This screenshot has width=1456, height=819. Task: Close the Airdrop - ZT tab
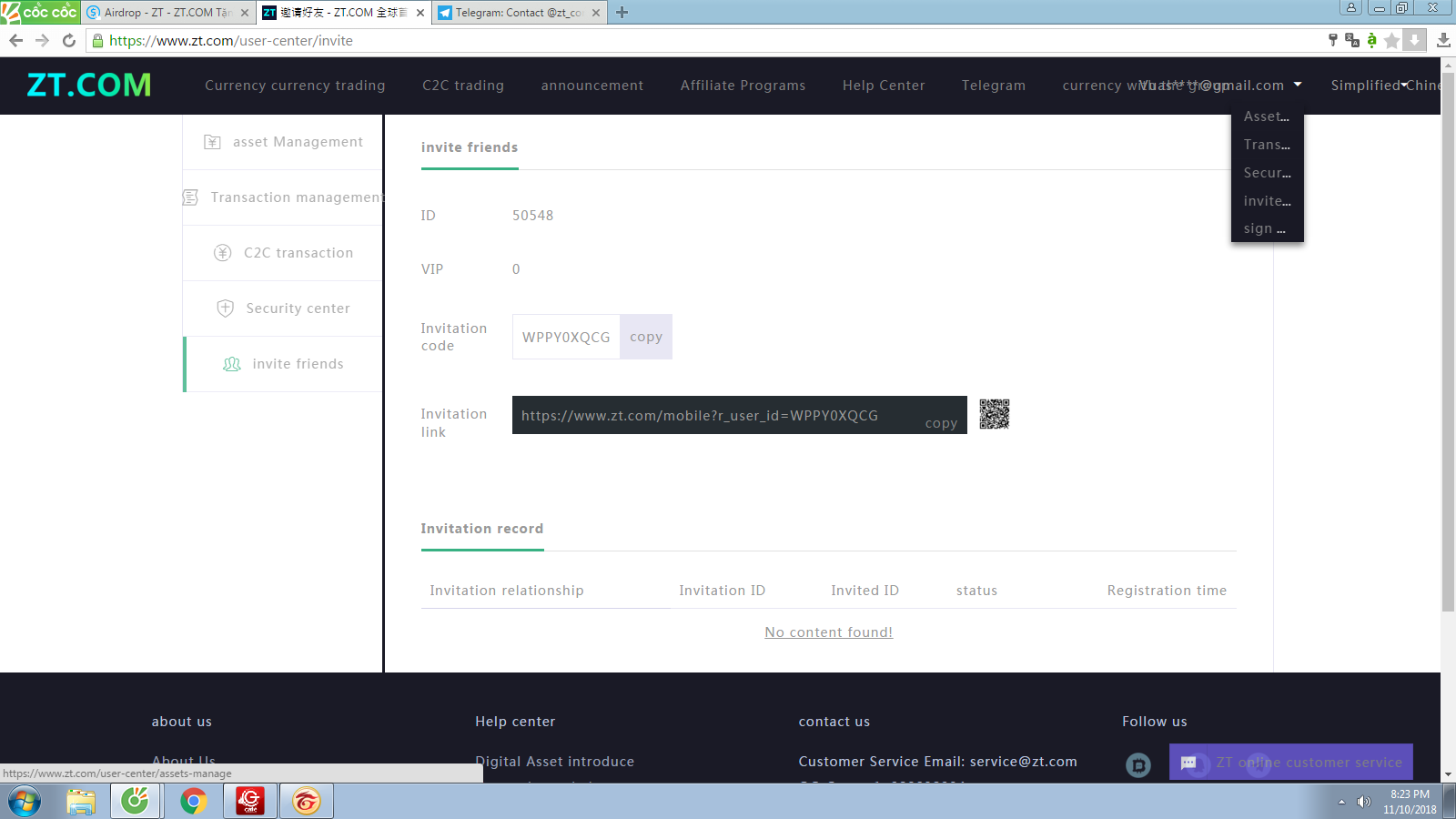(x=245, y=13)
